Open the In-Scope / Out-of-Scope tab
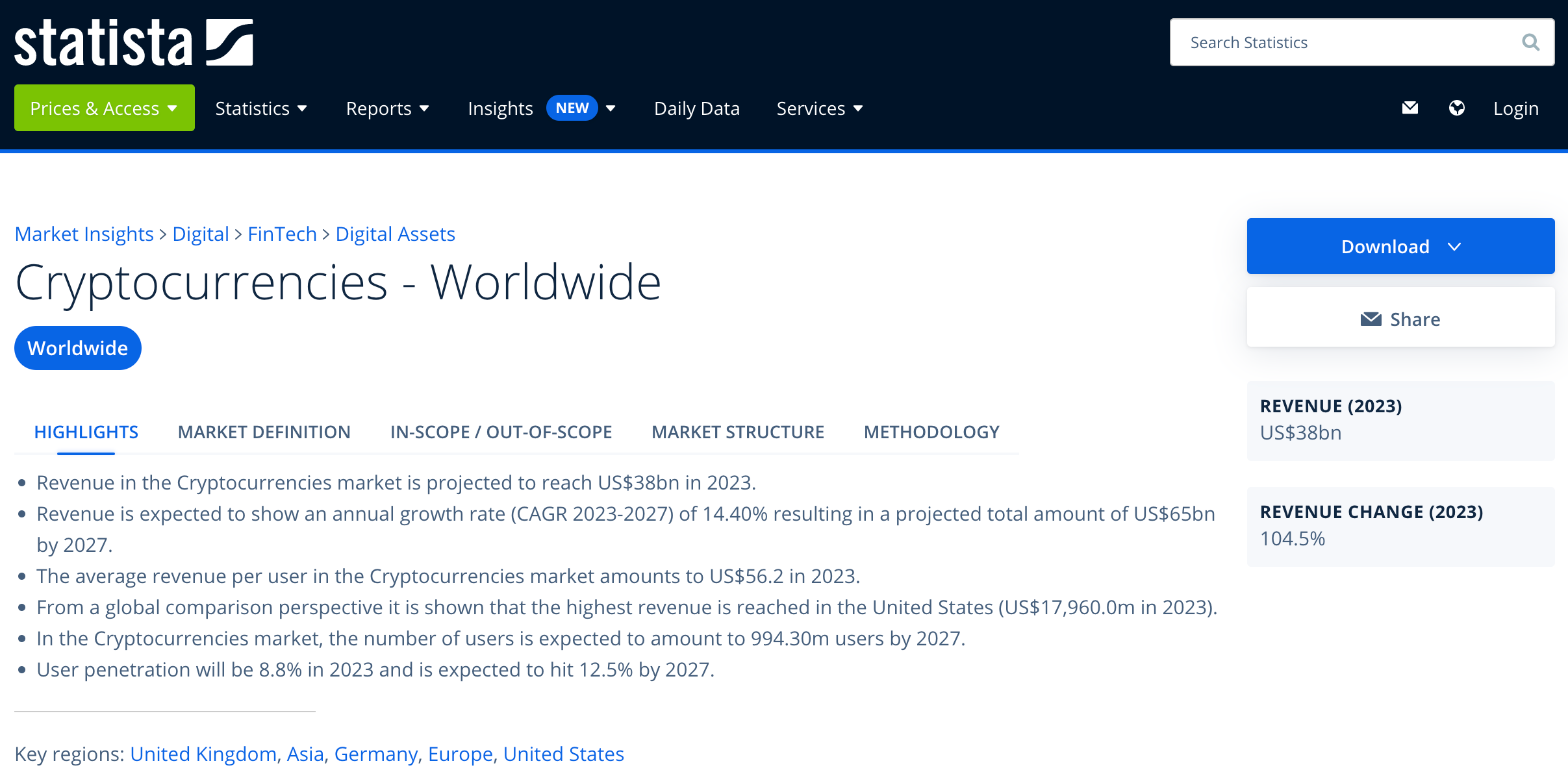The width and height of the screenshot is (1568, 783). pyautogui.click(x=501, y=432)
